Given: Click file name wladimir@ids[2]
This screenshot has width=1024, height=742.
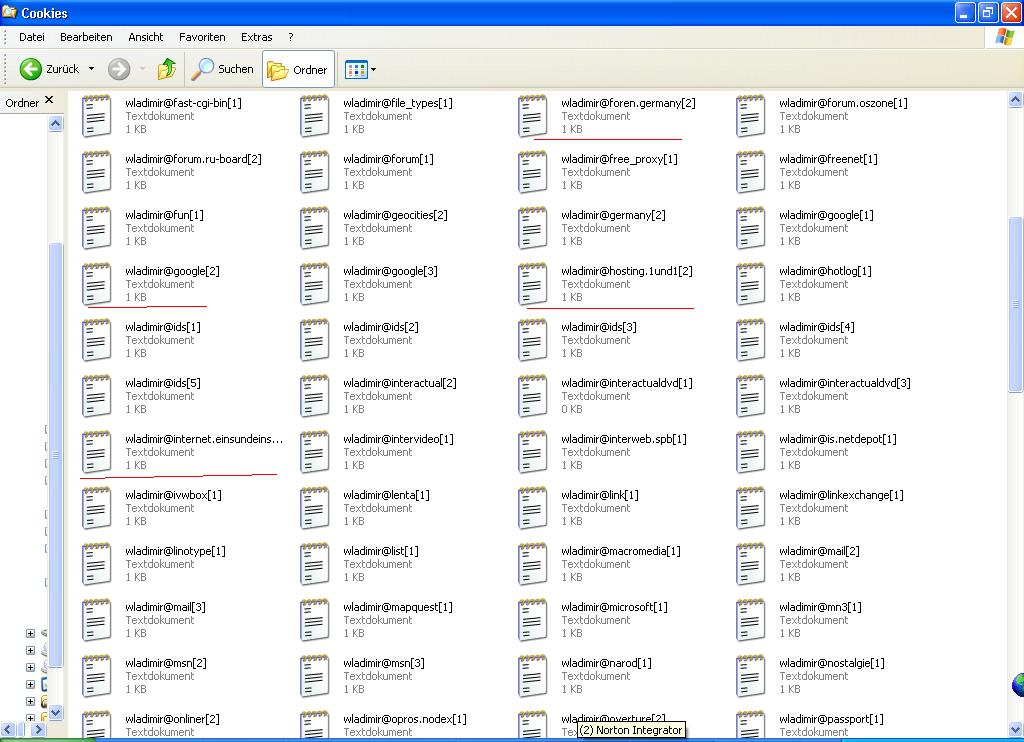Looking at the screenshot, I should coord(381,327).
